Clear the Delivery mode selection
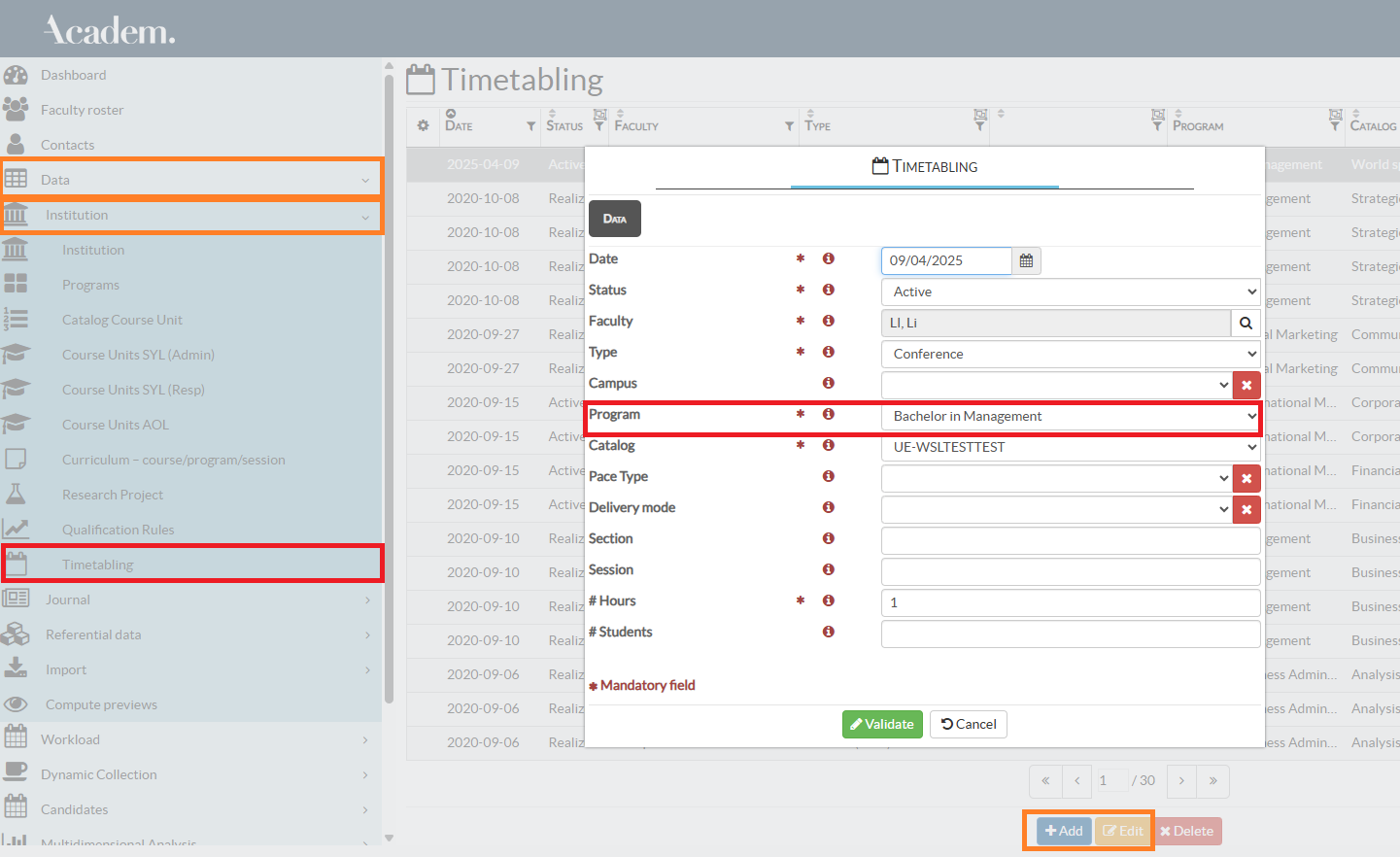 point(1246,509)
